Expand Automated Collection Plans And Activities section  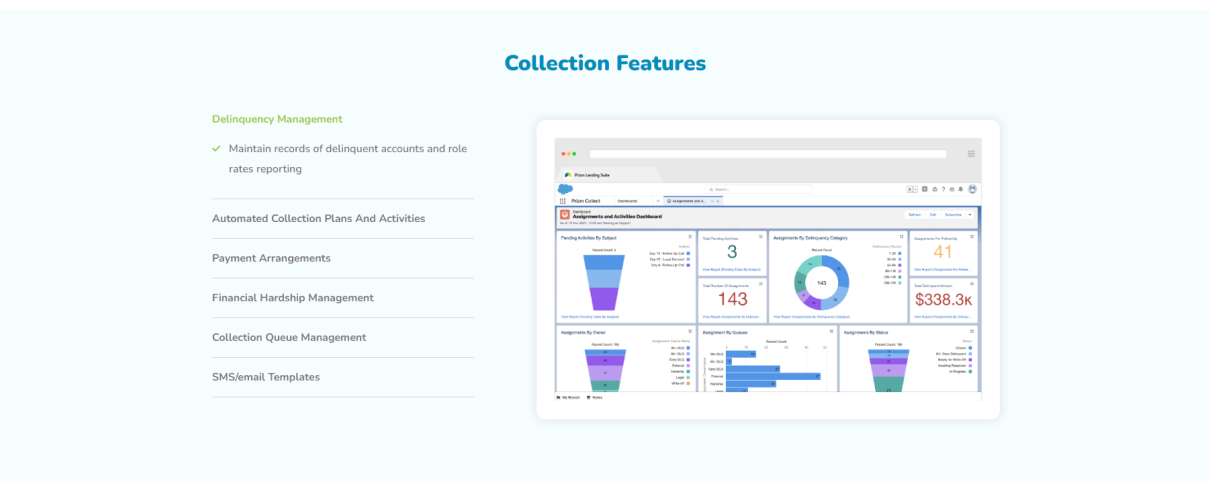tap(318, 218)
